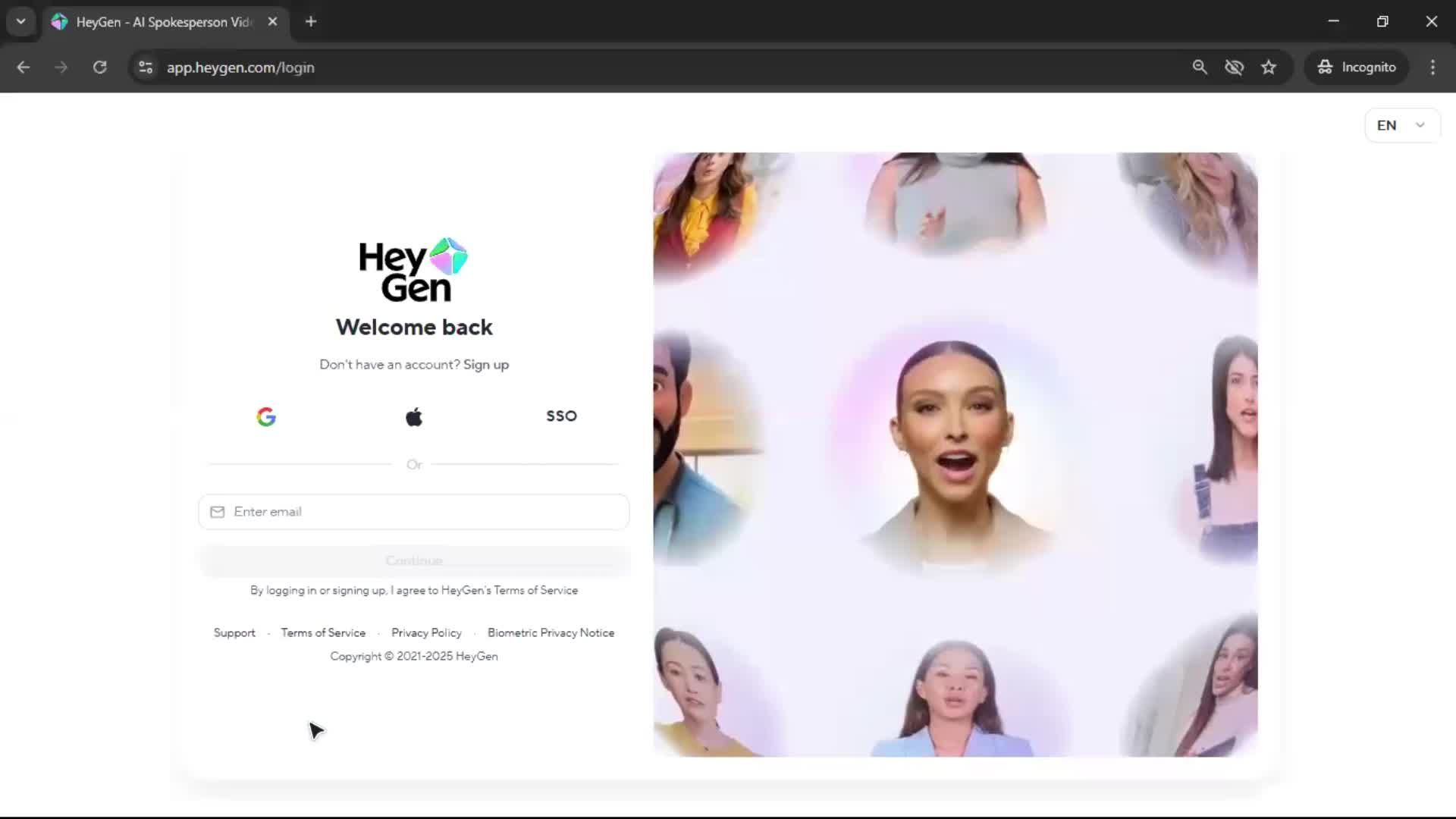
Task: Click the Incognito indicator button
Action: pyautogui.click(x=1357, y=67)
